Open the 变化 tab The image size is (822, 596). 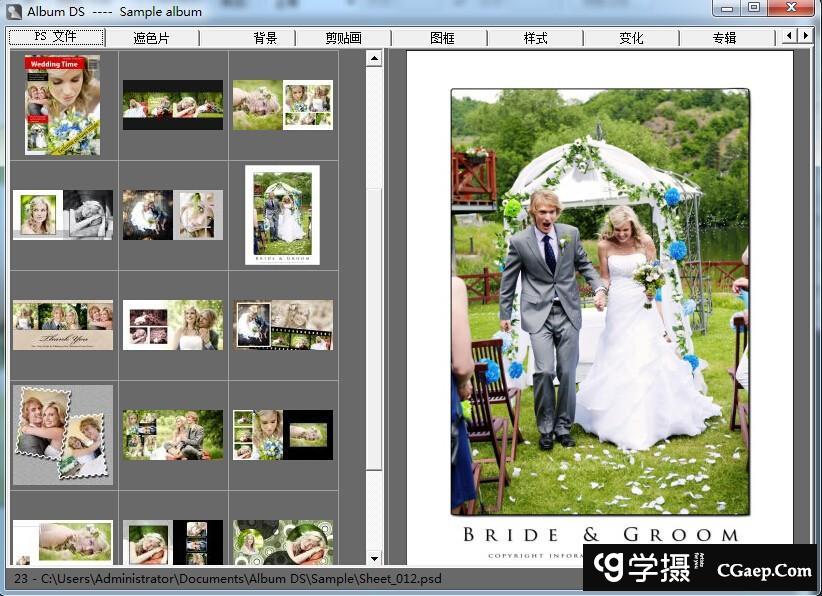(631, 38)
